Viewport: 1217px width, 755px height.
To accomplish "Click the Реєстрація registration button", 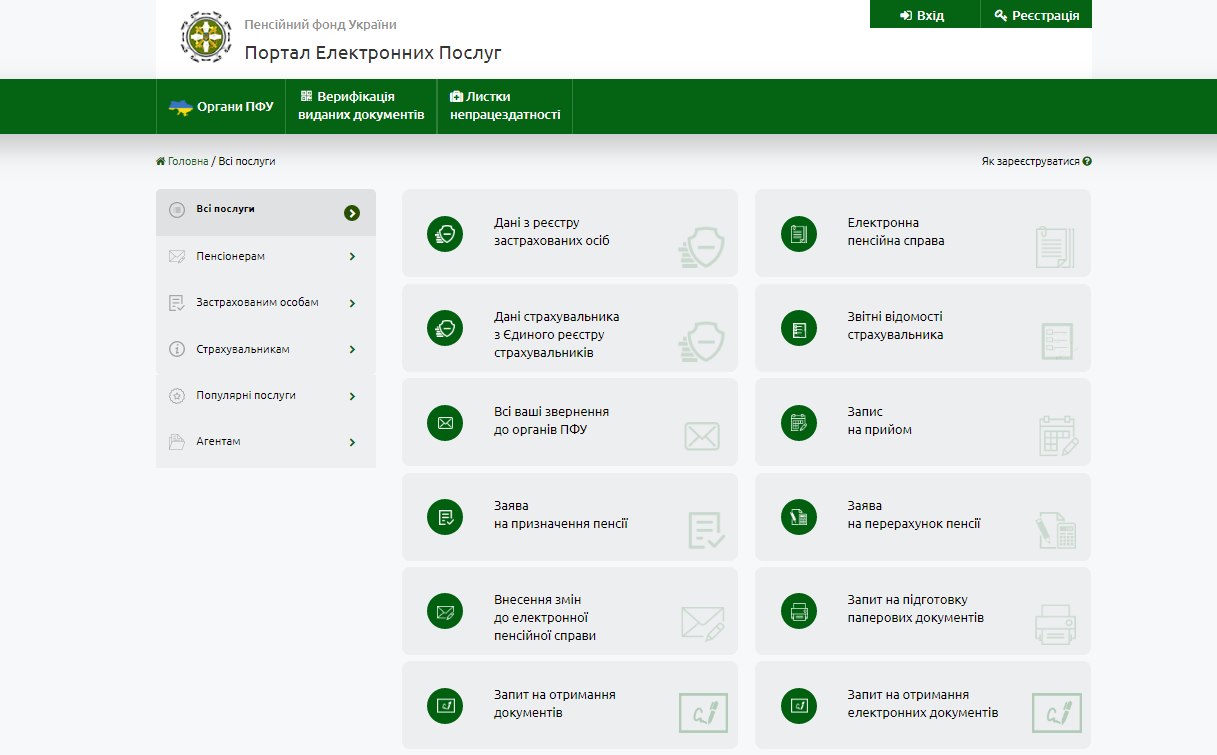I will tap(1037, 15).
